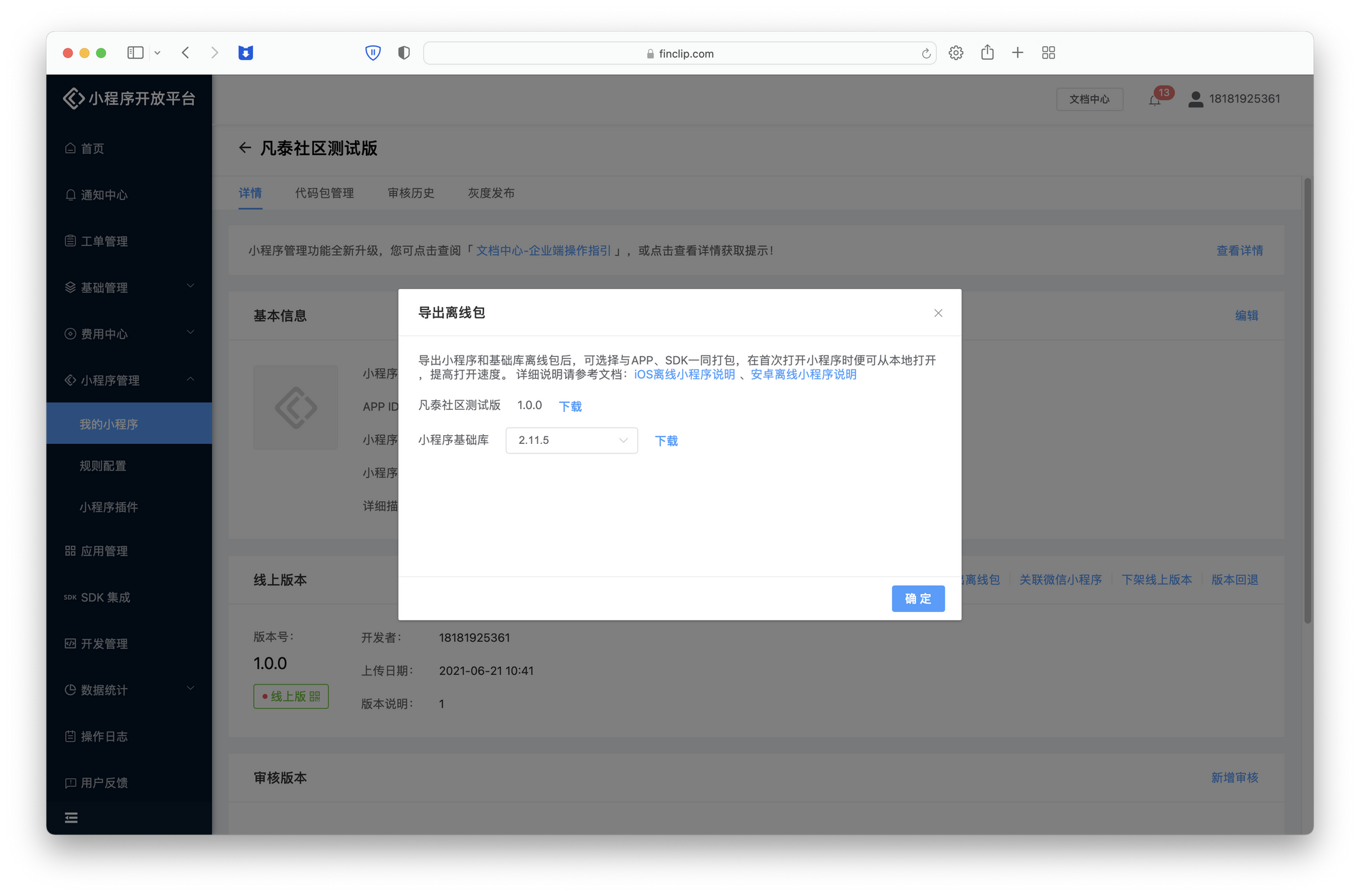Screen dimensions: 1360x896
Task: Close the 导出离线包 dialog
Action: (938, 313)
